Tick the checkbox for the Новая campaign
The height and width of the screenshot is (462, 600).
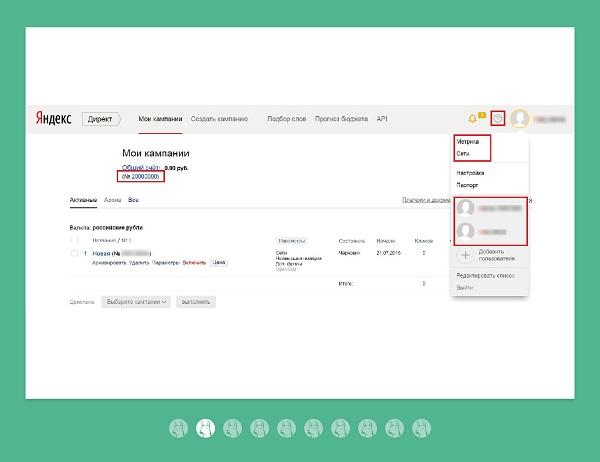click(x=74, y=253)
